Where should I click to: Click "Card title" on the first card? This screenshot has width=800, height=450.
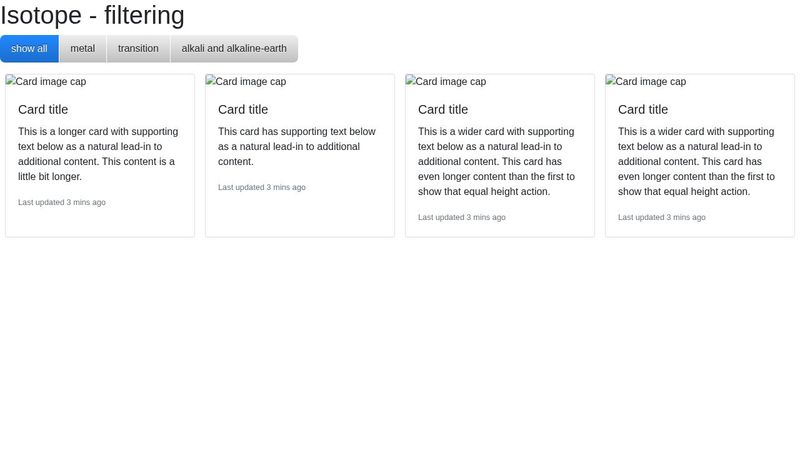(43, 110)
